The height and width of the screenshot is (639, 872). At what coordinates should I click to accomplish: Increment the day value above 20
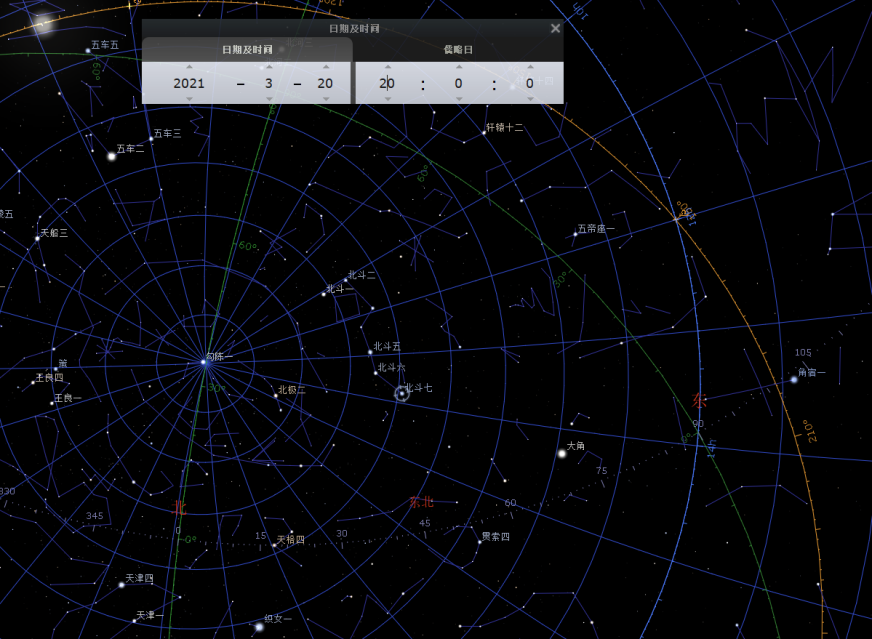(325, 67)
